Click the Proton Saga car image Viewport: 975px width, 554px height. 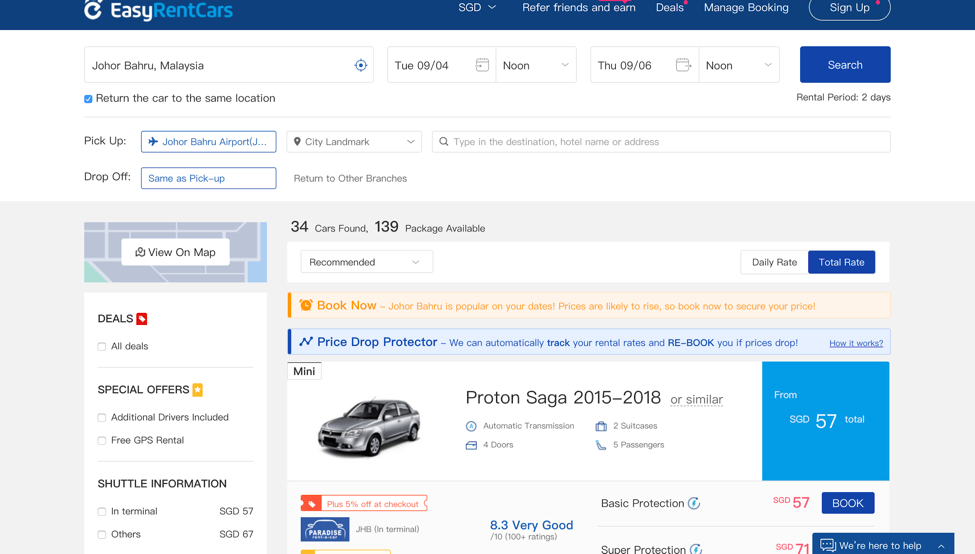point(369,427)
